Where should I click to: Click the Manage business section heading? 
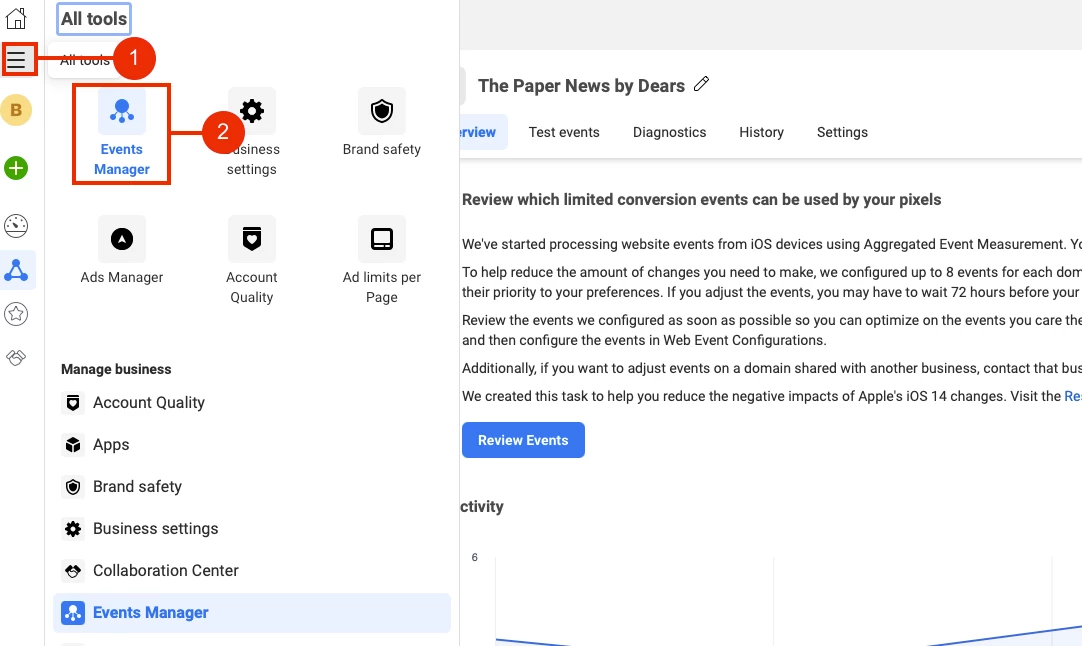(x=116, y=369)
